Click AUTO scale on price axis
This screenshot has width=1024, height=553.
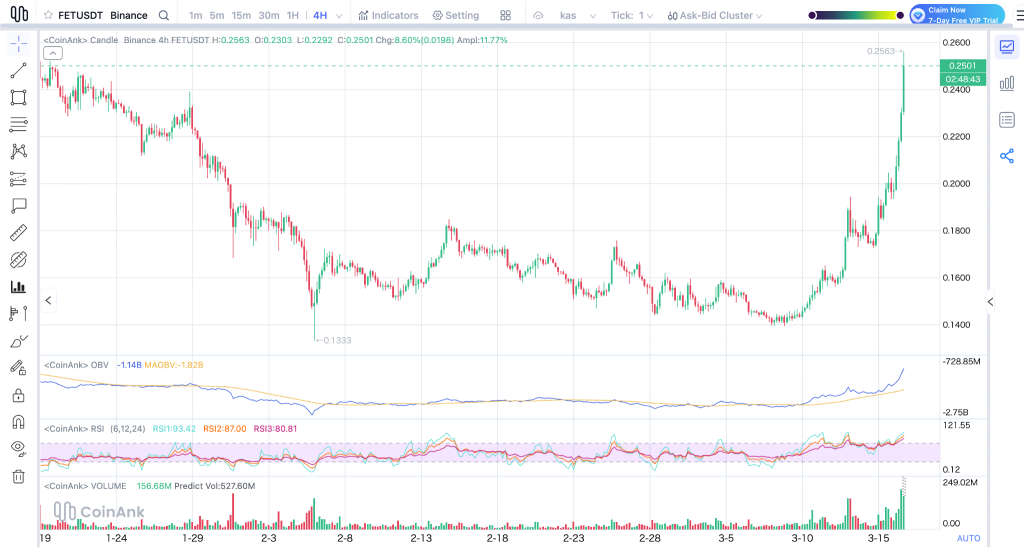(x=968, y=538)
